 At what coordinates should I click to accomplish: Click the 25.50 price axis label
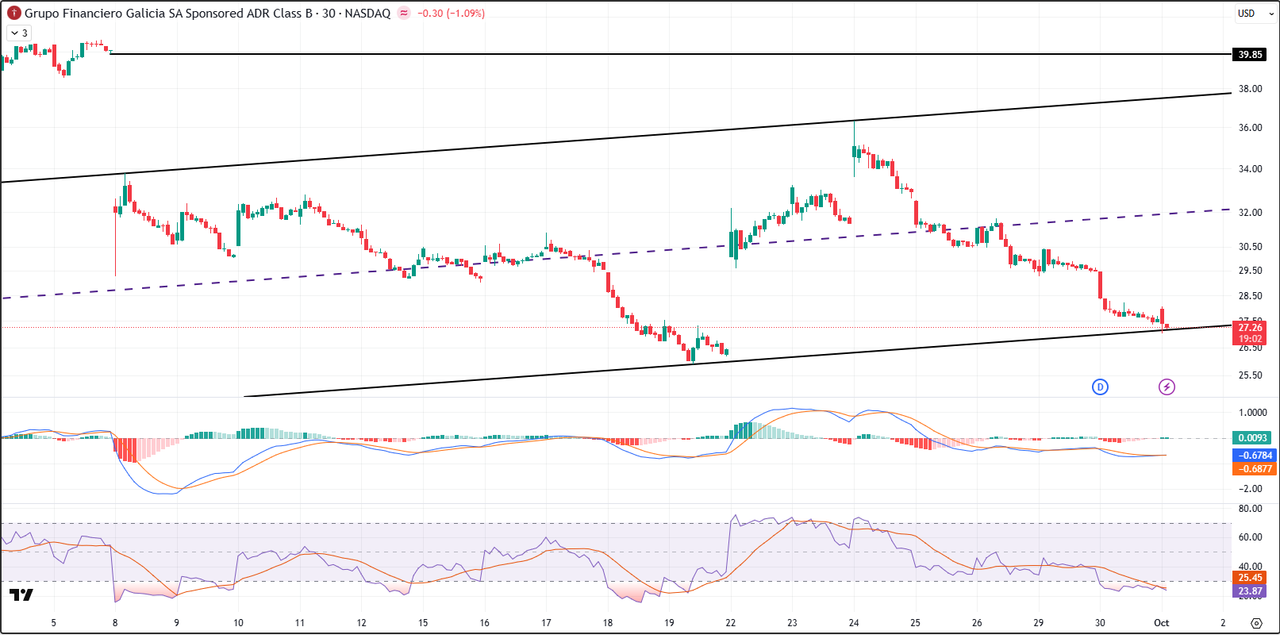pos(1249,376)
